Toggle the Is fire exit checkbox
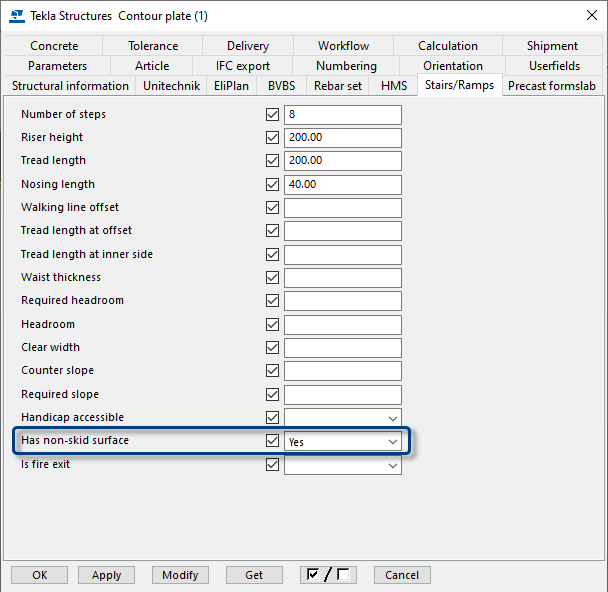This screenshot has height=592, width=608. tap(272, 464)
